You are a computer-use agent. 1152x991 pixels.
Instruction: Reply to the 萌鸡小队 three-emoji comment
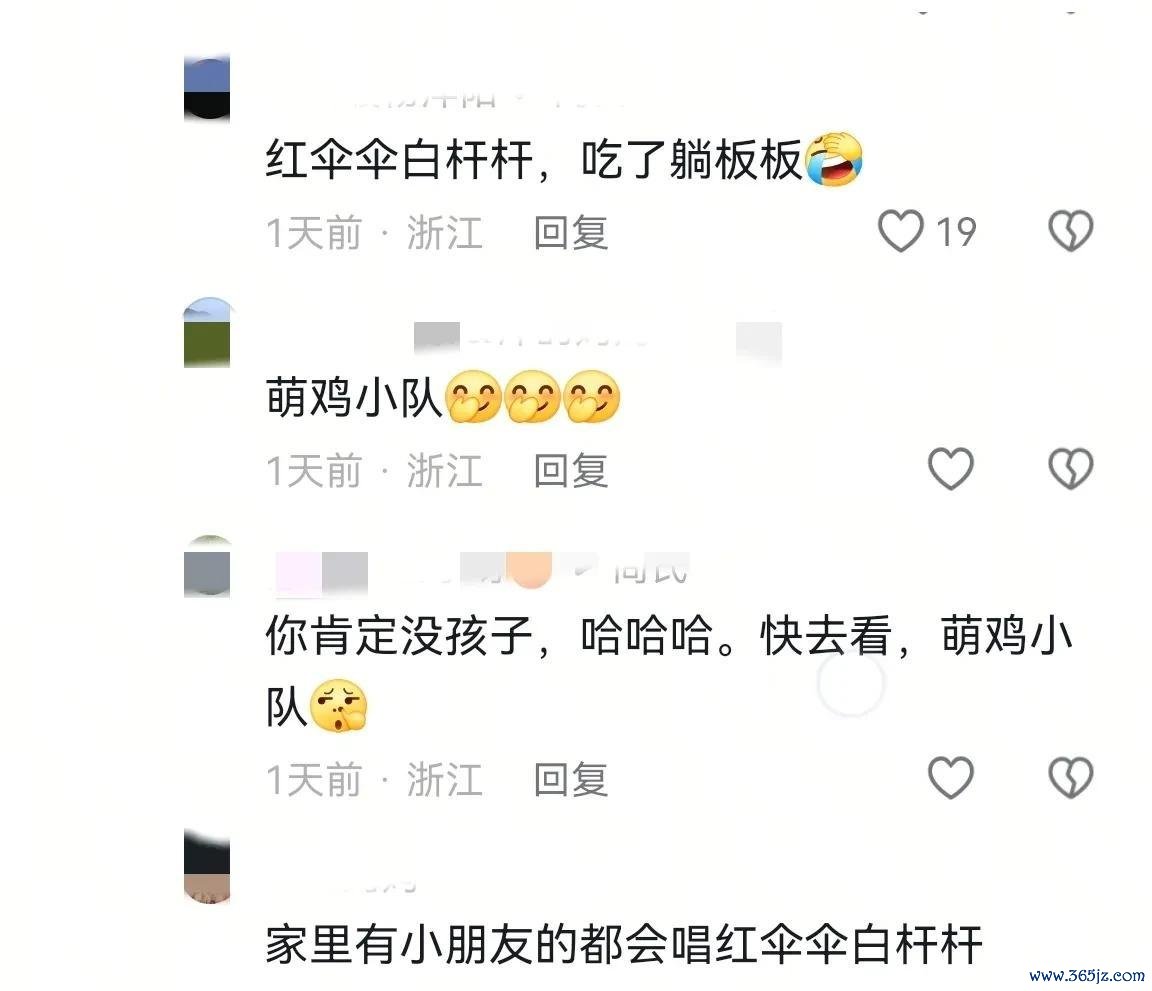[x=571, y=471]
